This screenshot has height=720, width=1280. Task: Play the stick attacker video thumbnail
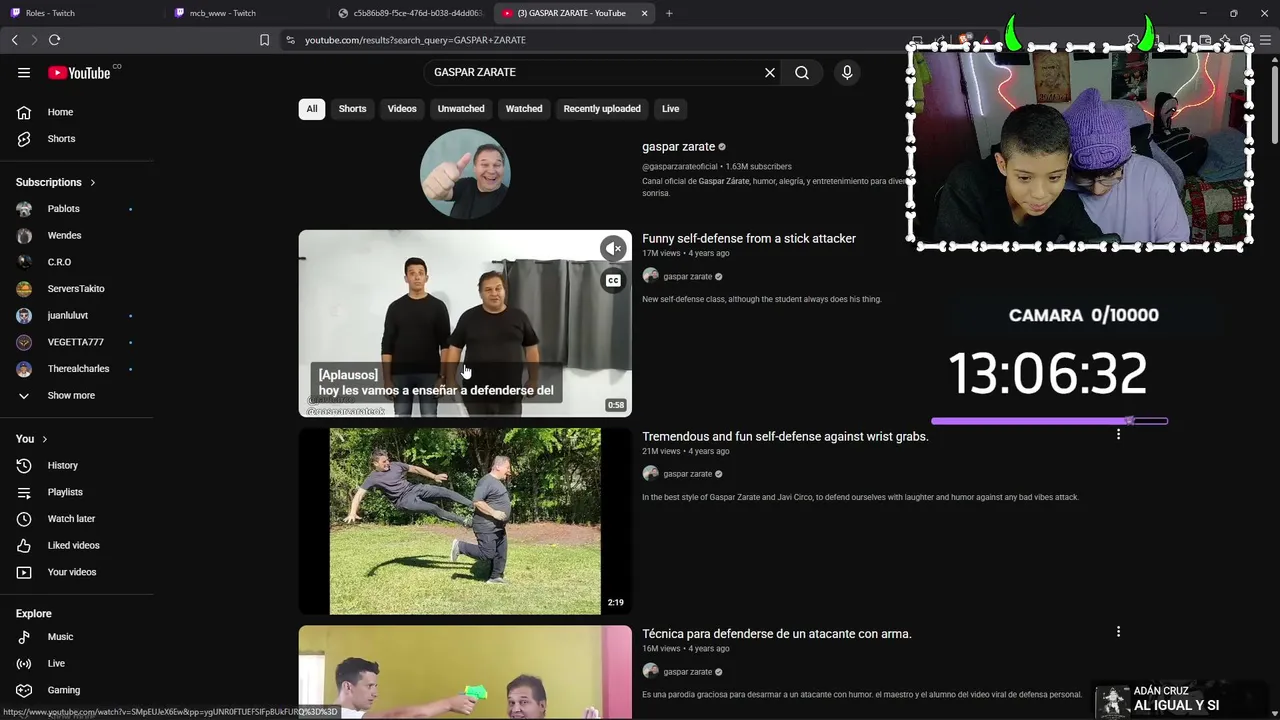465,324
